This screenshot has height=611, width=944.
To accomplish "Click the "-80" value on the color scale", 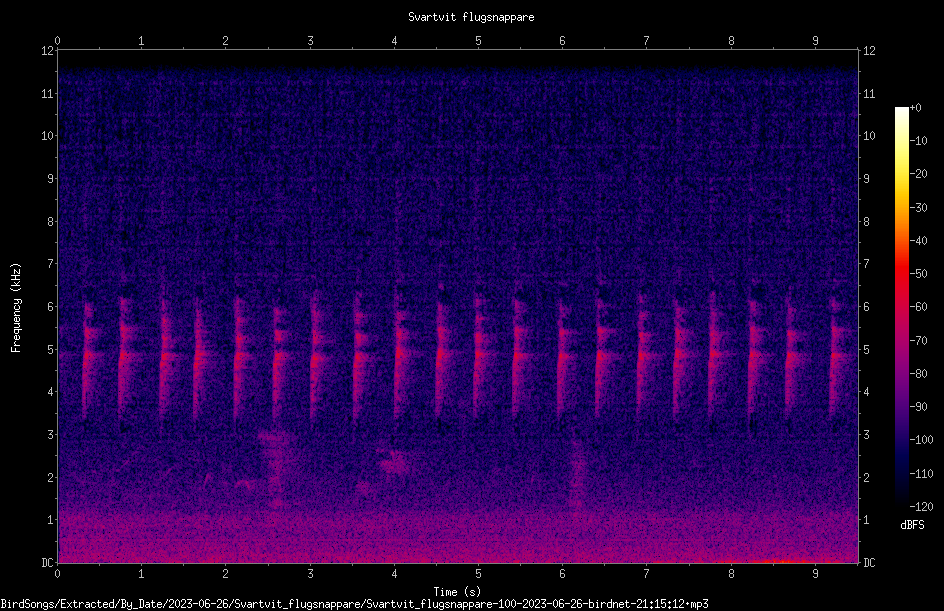I will [918, 374].
